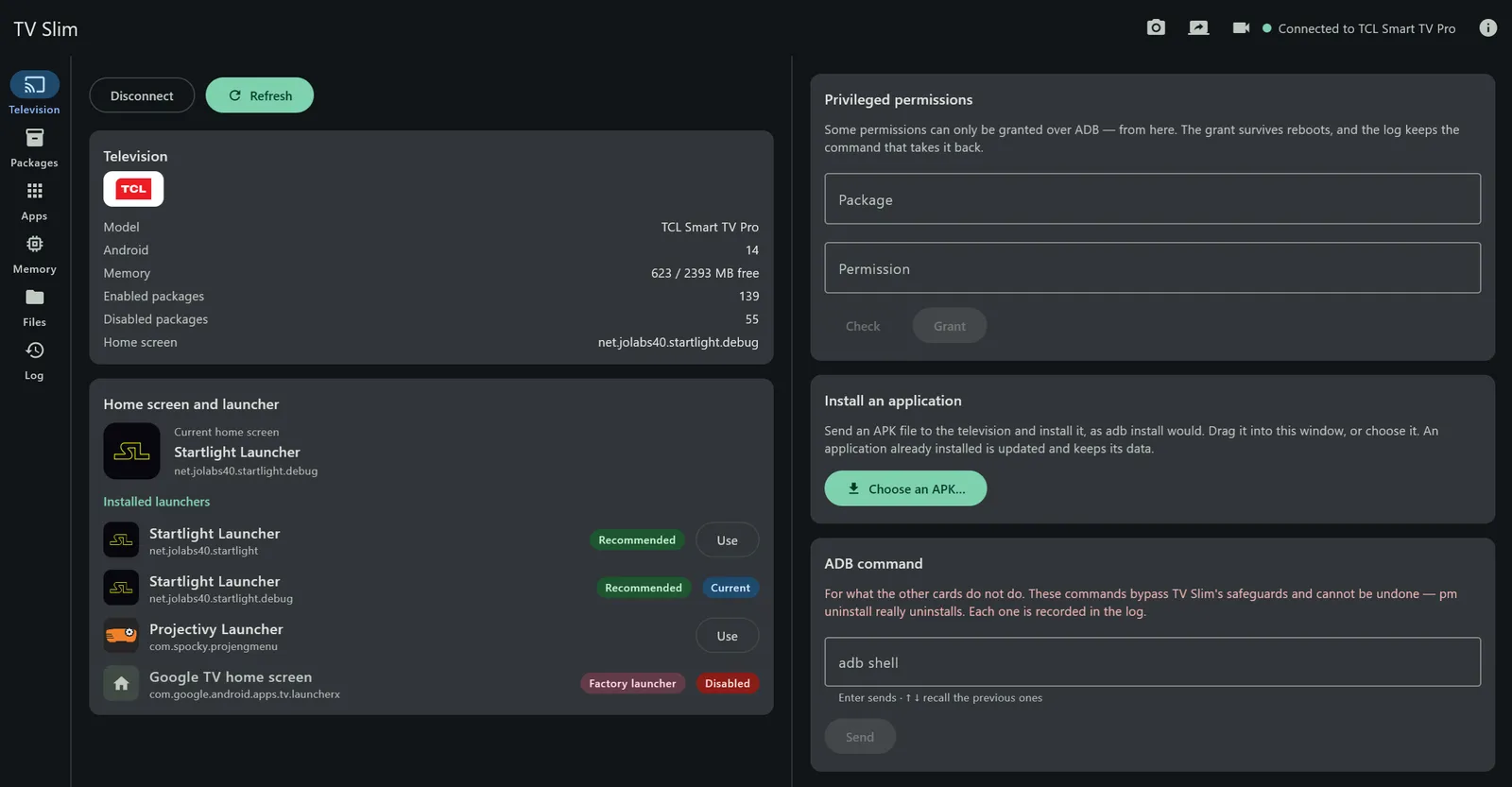Open the Files section
This screenshot has width=1512, height=787.
pyautogui.click(x=34, y=307)
